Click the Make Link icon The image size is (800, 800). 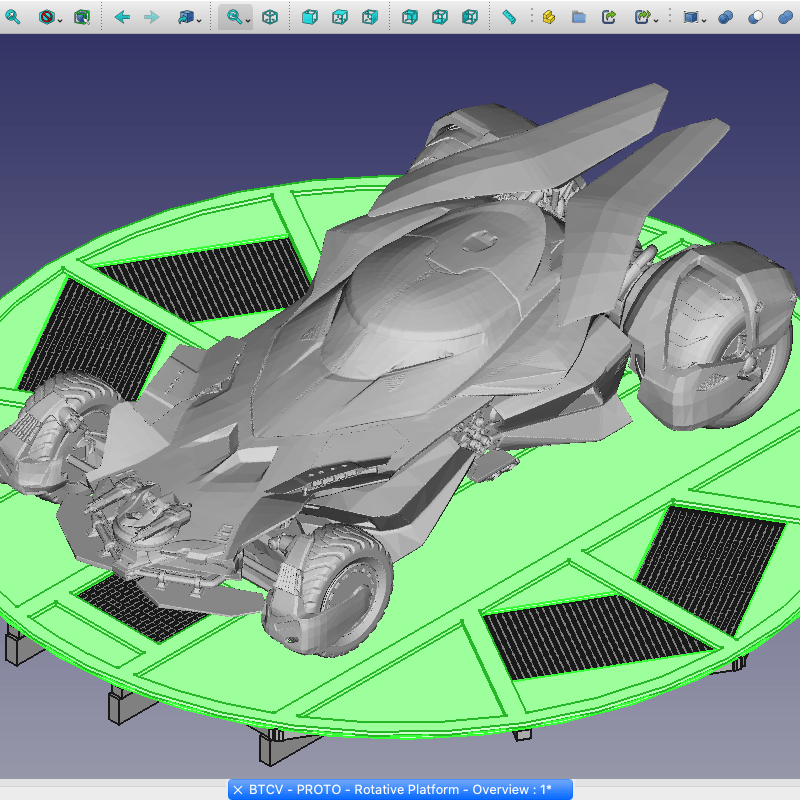pos(610,17)
